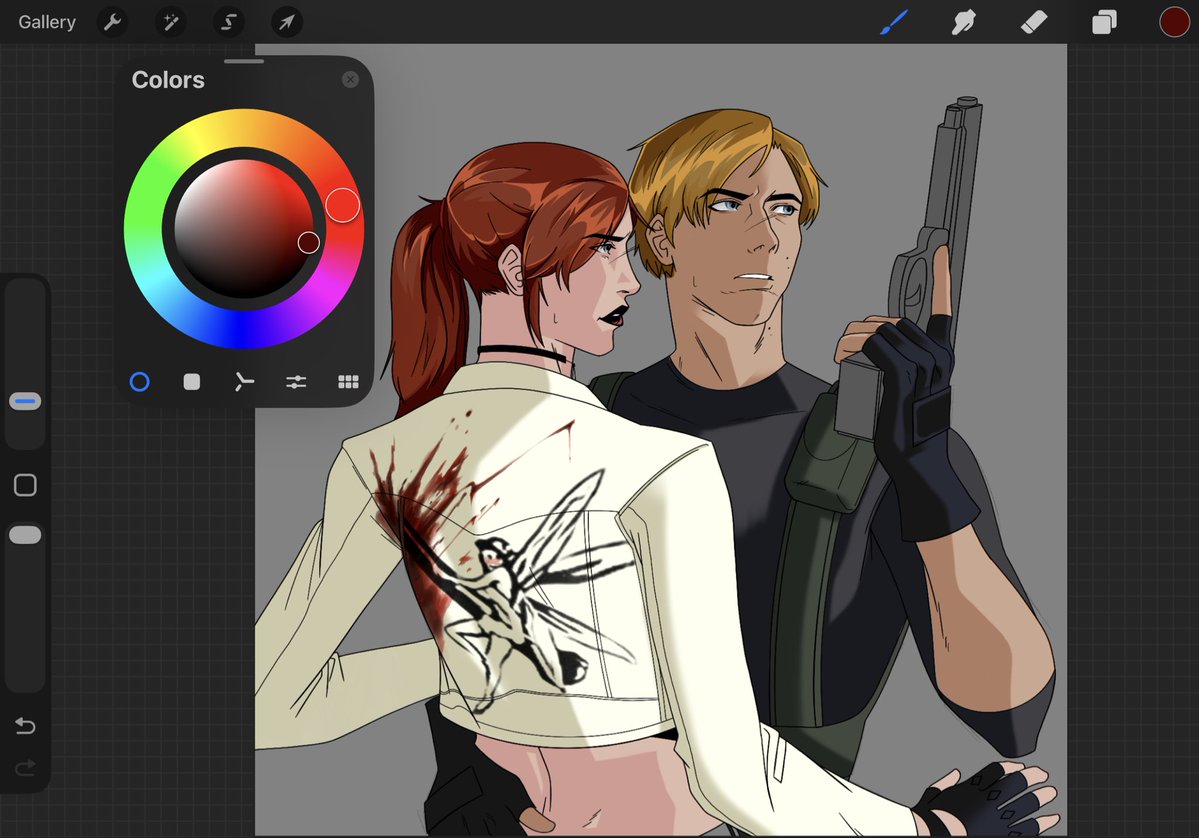Viewport: 1199px width, 838px height.
Task: Switch to the Disc color tab
Action: click(x=139, y=382)
